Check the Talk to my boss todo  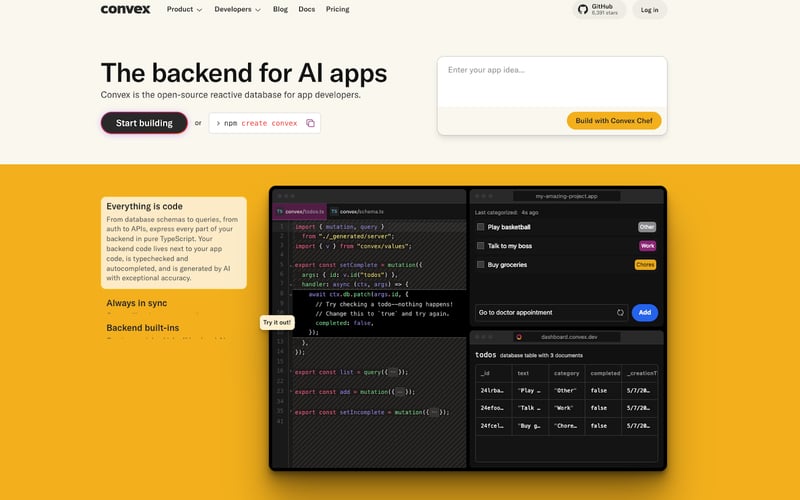[480, 245]
